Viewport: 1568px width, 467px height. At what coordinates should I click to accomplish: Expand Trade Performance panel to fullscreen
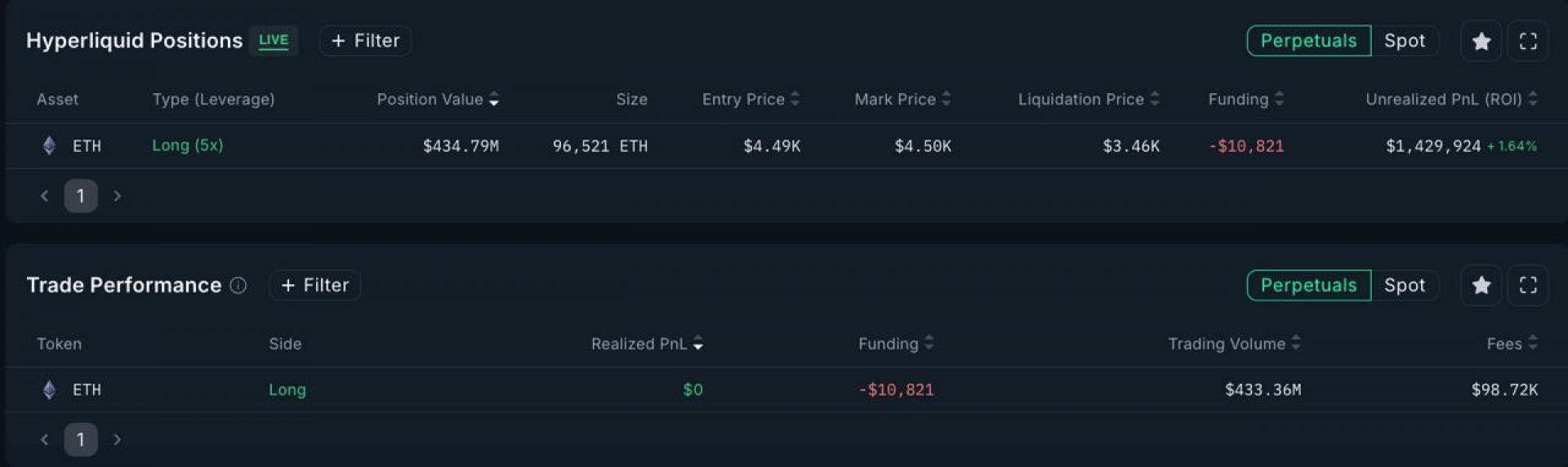tap(1527, 285)
